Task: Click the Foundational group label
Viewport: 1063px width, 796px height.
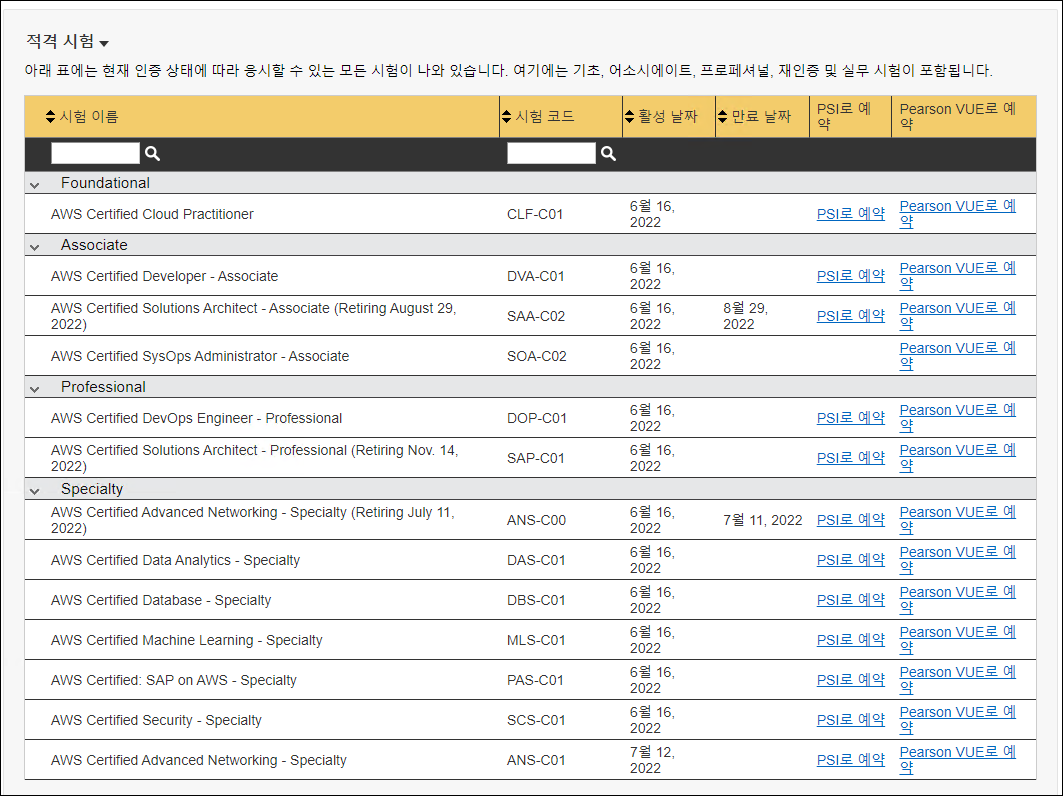Action: point(105,183)
